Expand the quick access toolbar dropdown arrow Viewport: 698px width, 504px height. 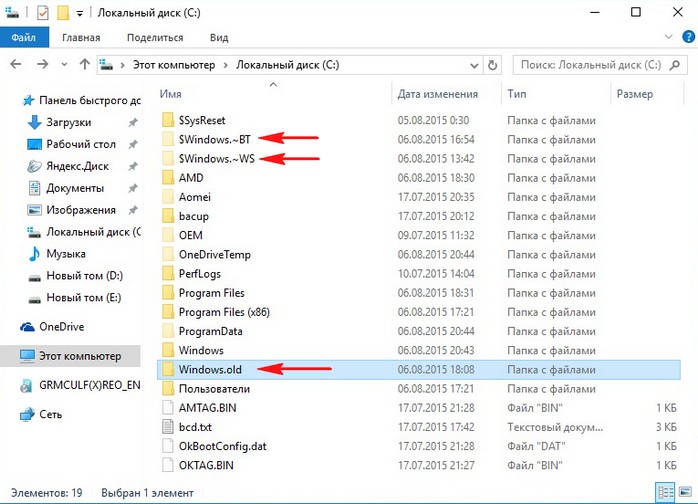(x=79, y=13)
